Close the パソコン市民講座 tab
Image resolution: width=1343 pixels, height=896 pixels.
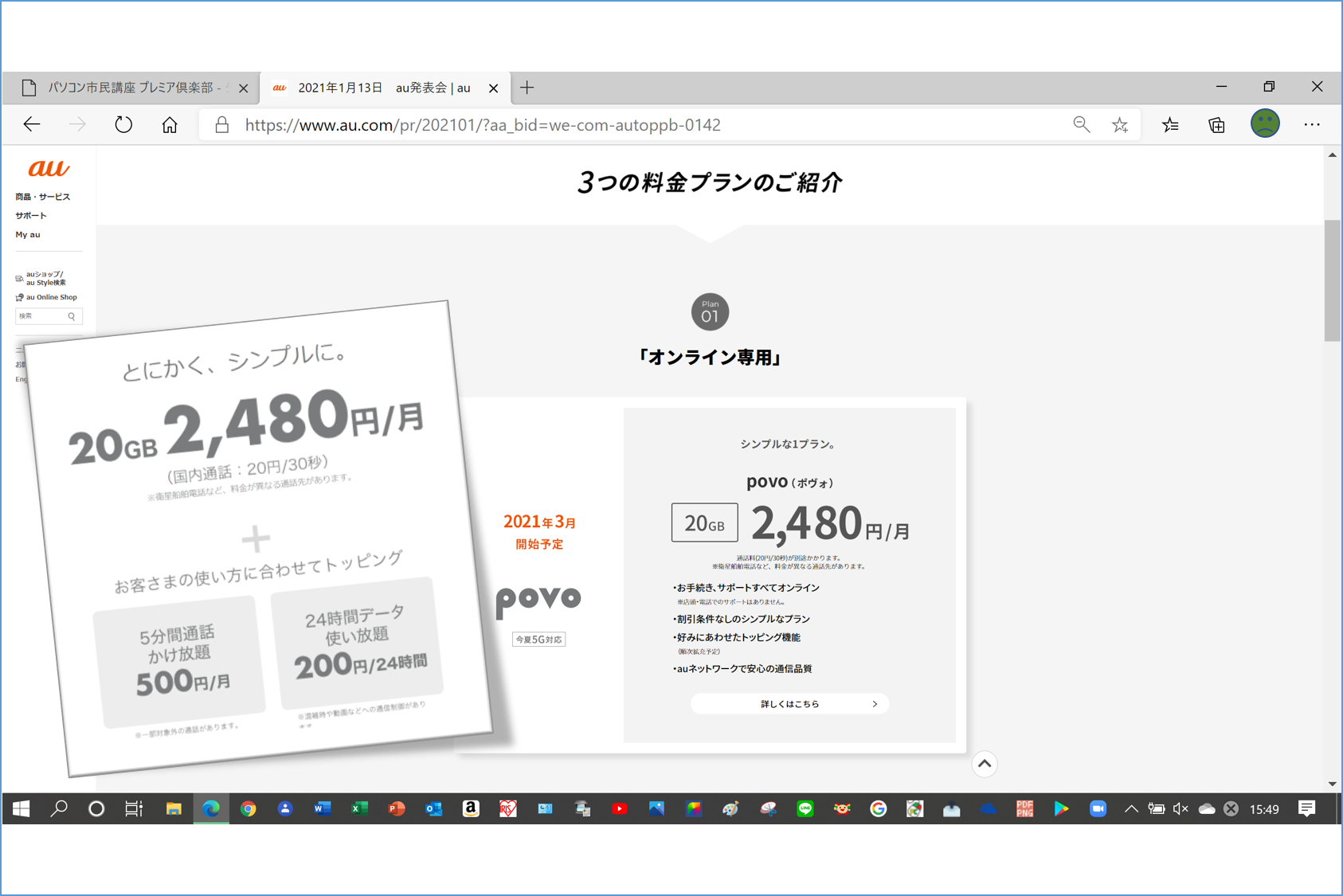pyautogui.click(x=244, y=88)
